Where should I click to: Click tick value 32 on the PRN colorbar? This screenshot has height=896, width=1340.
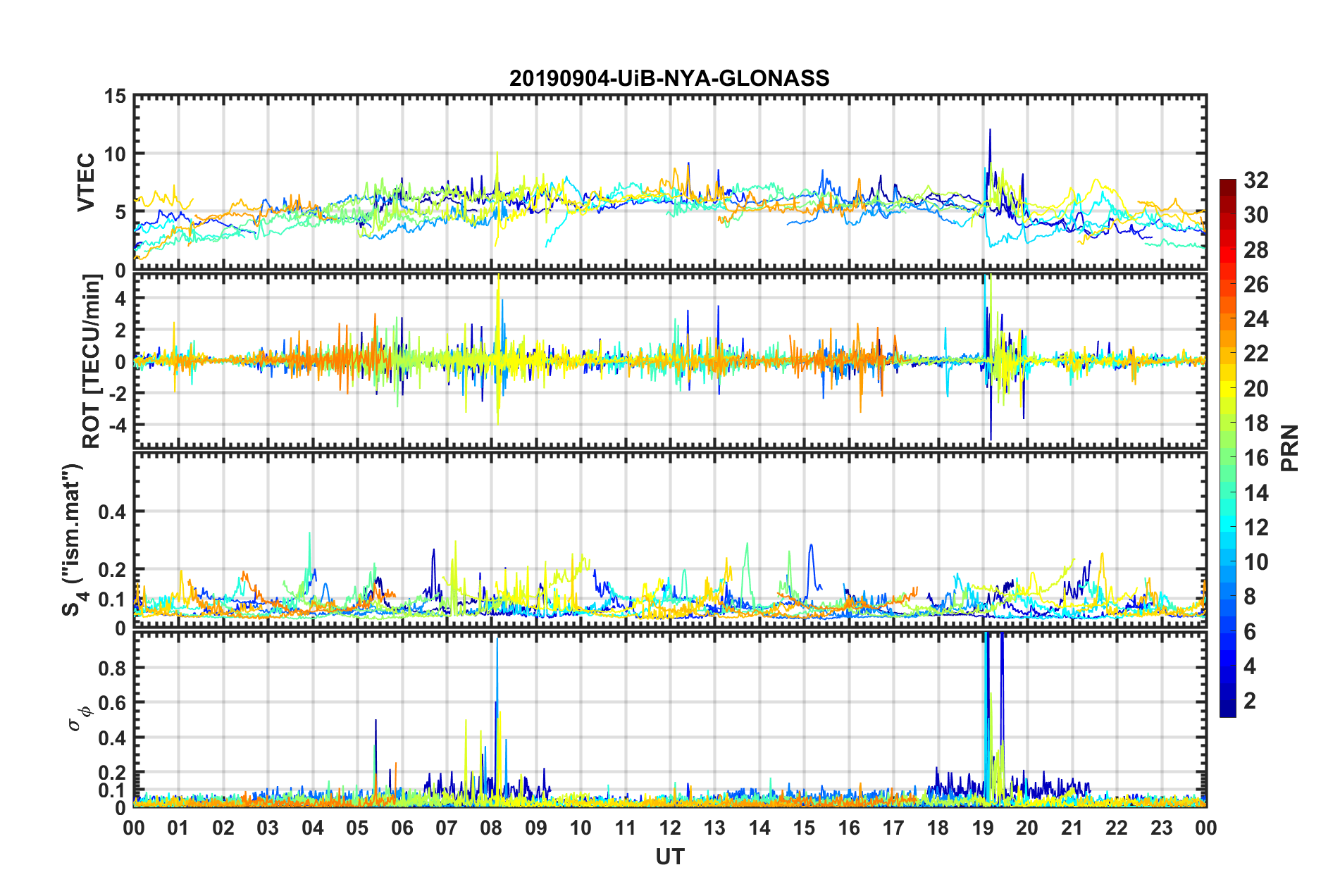point(1255,180)
